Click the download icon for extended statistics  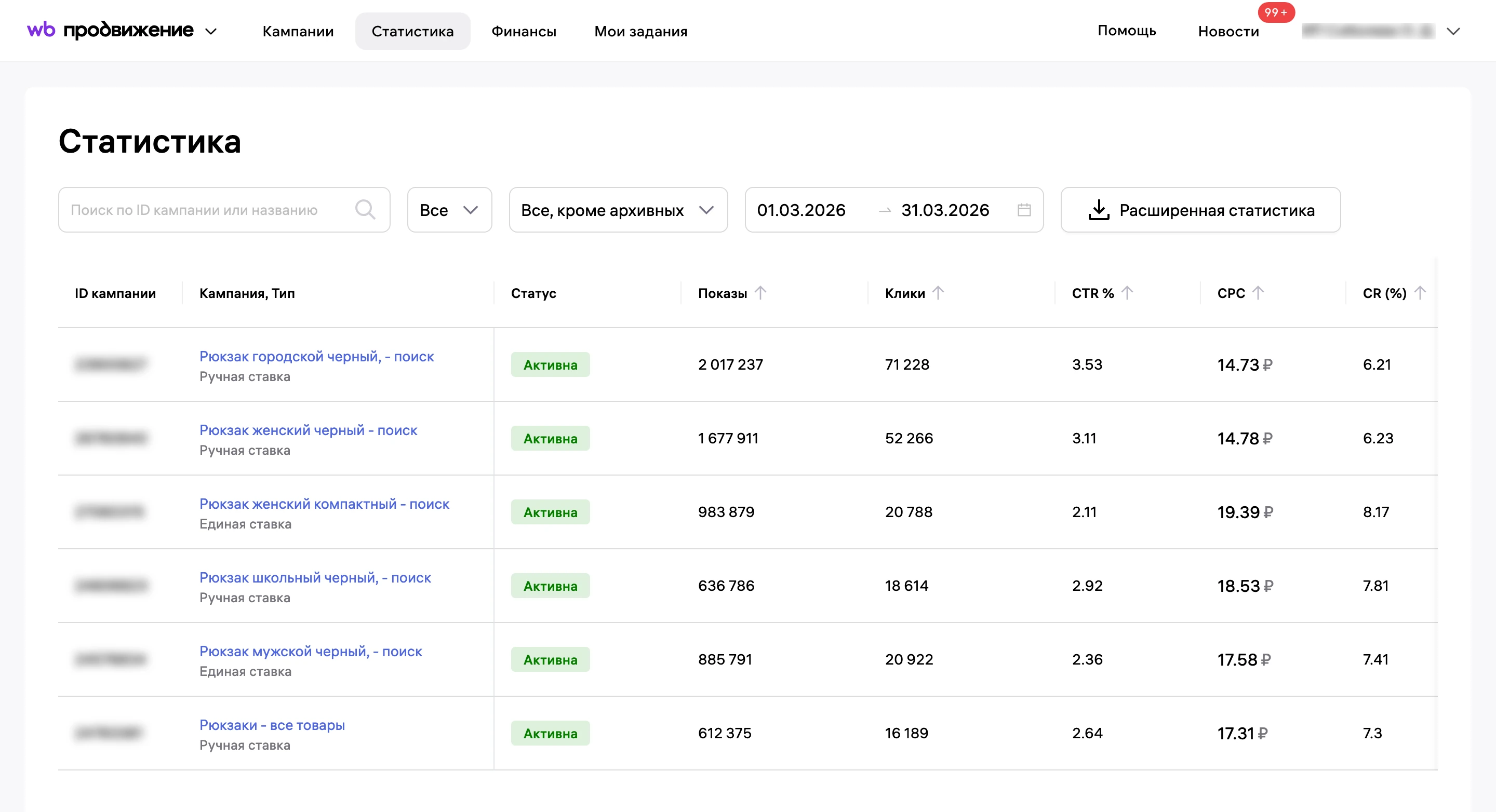pyautogui.click(x=1098, y=210)
